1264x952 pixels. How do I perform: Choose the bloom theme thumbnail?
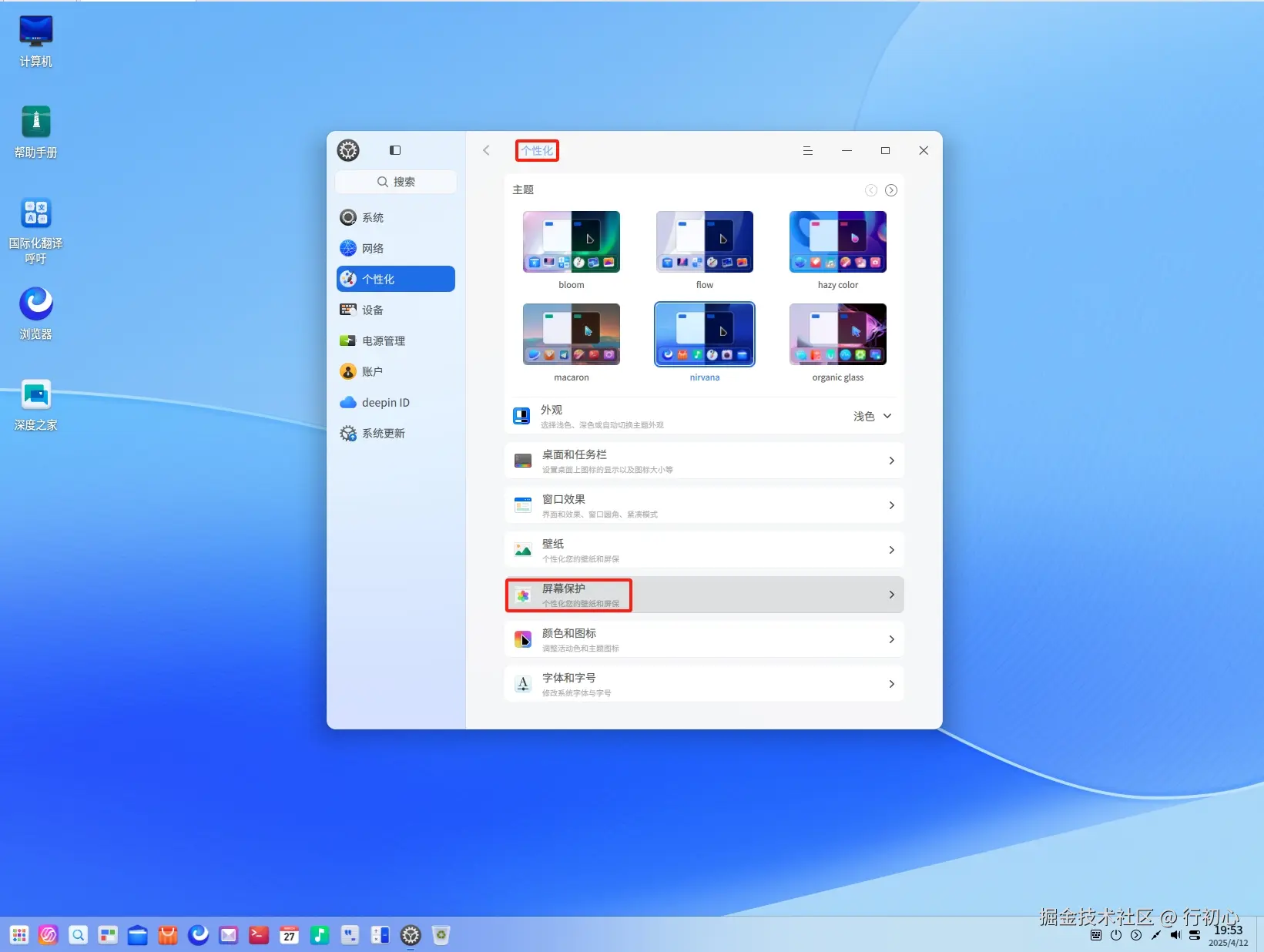(x=572, y=242)
